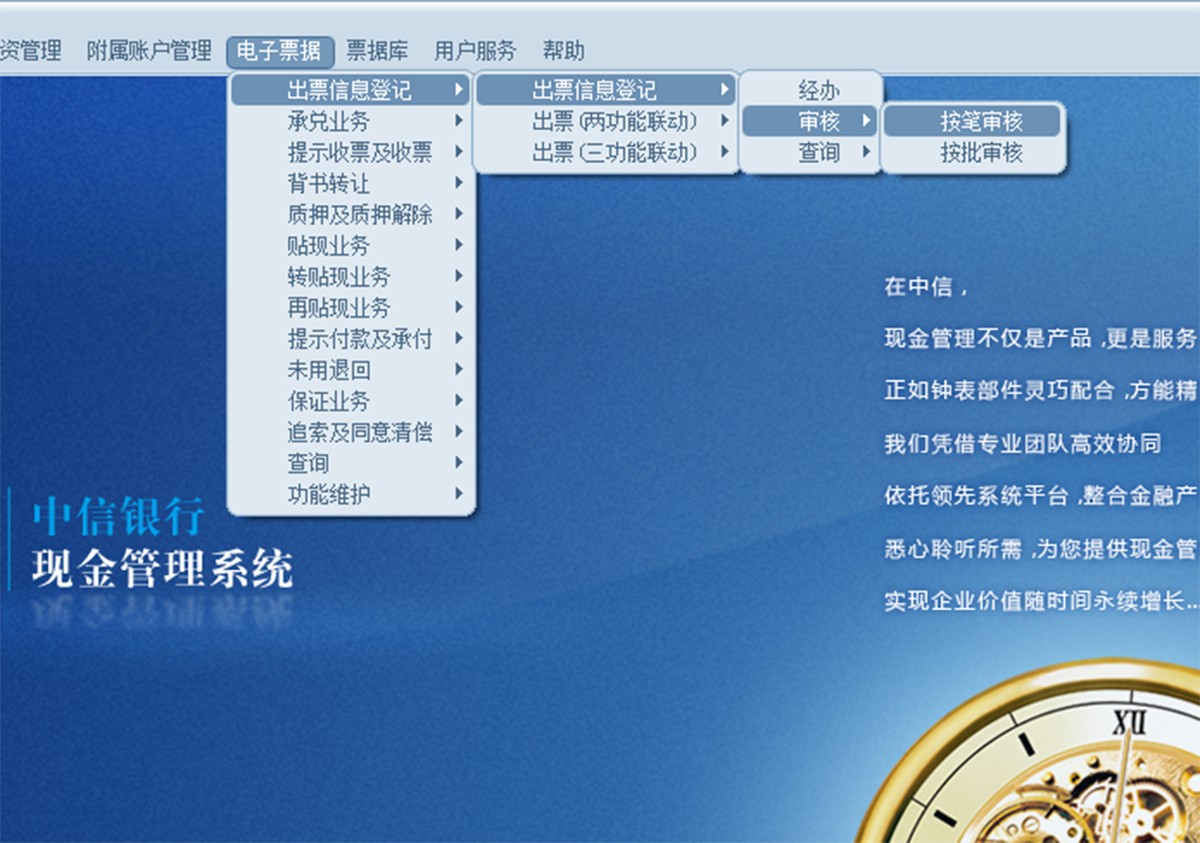Open the 用户服务 menu
1200x843 pixels.
475,51
